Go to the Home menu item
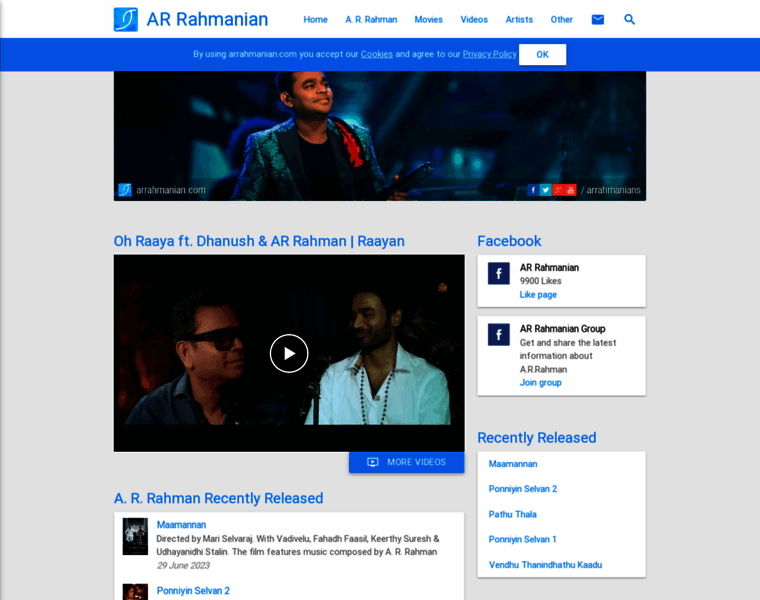 [316, 19]
